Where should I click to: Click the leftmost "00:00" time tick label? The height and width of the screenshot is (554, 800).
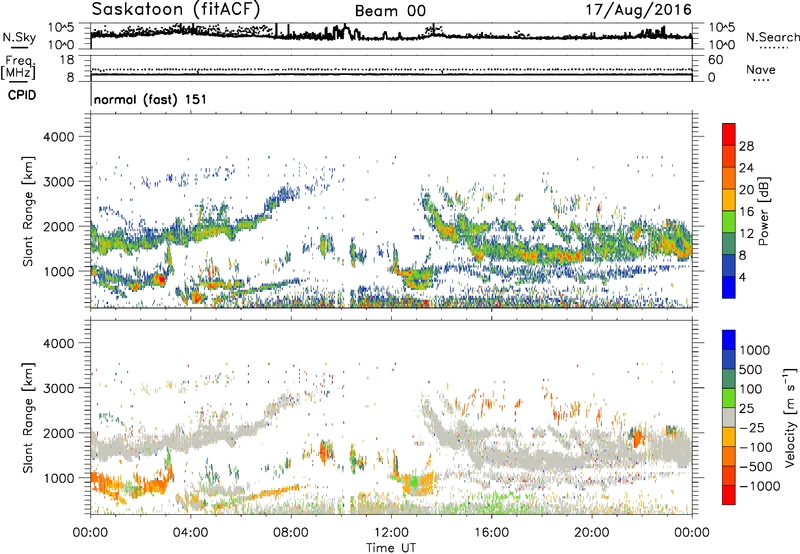(x=90, y=533)
